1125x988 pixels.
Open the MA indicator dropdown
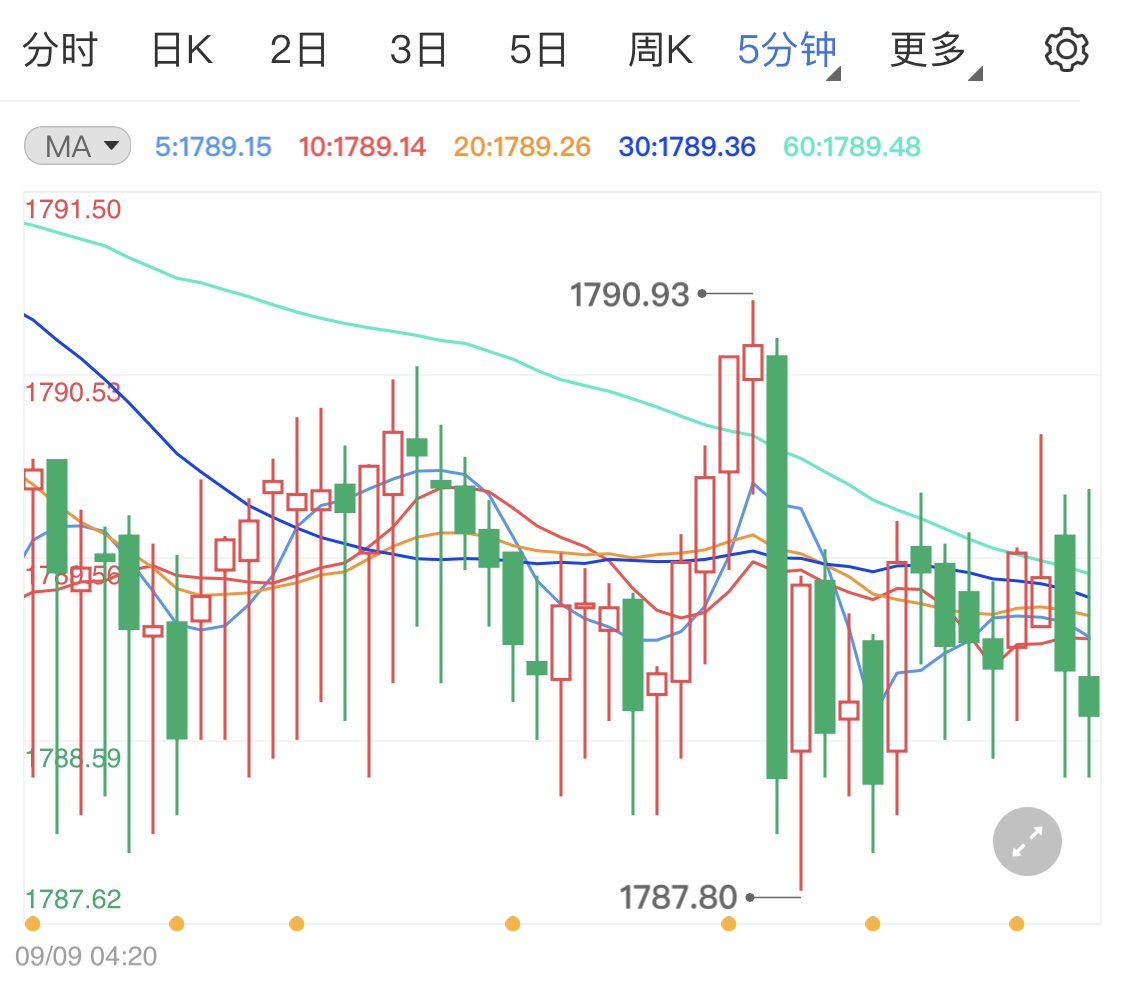pos(77,146)
